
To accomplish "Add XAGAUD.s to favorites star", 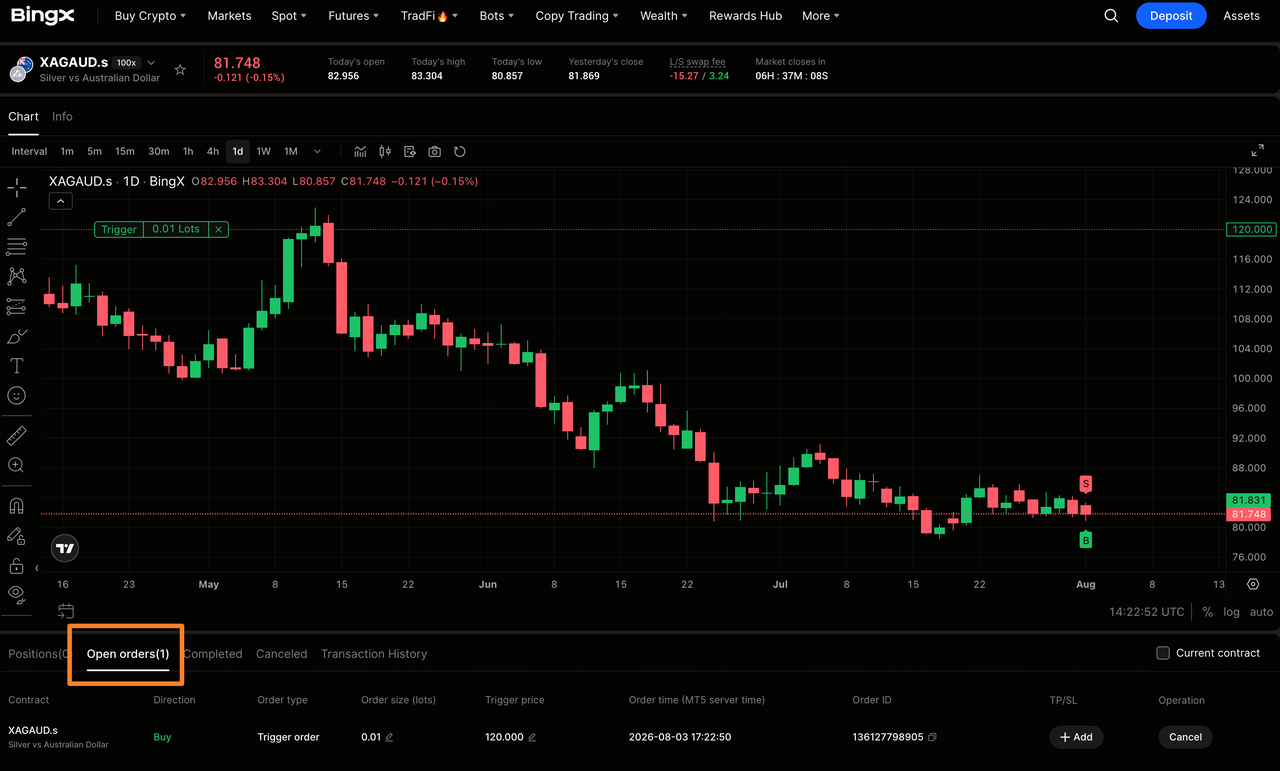I will pyautogui.click(x=180, y=70).
